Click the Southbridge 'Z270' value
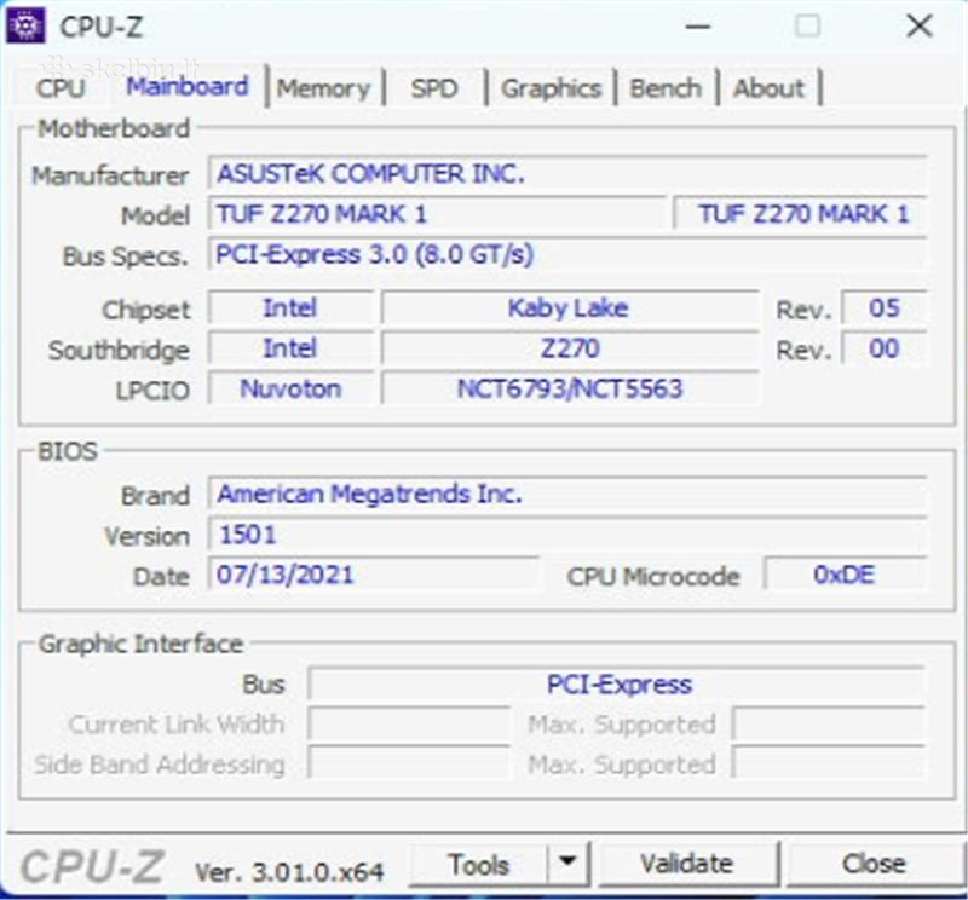The height and width of the screenshot is (900, 968). click(570, 348)
